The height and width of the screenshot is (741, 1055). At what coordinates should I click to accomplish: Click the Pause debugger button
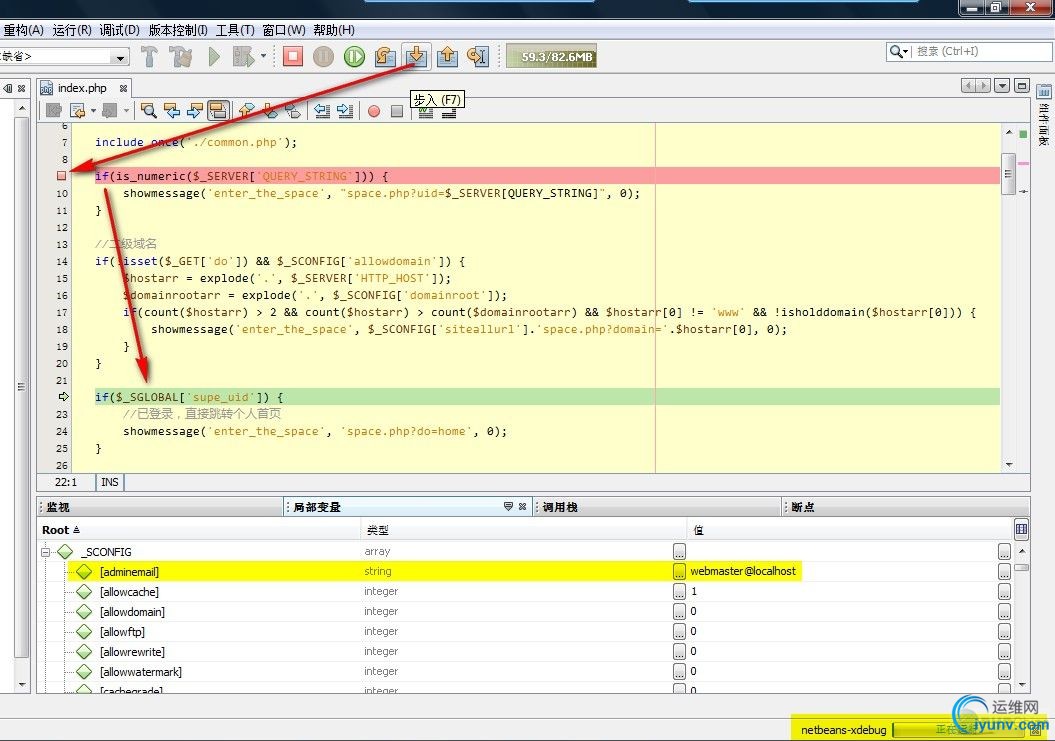pos(324,57)
